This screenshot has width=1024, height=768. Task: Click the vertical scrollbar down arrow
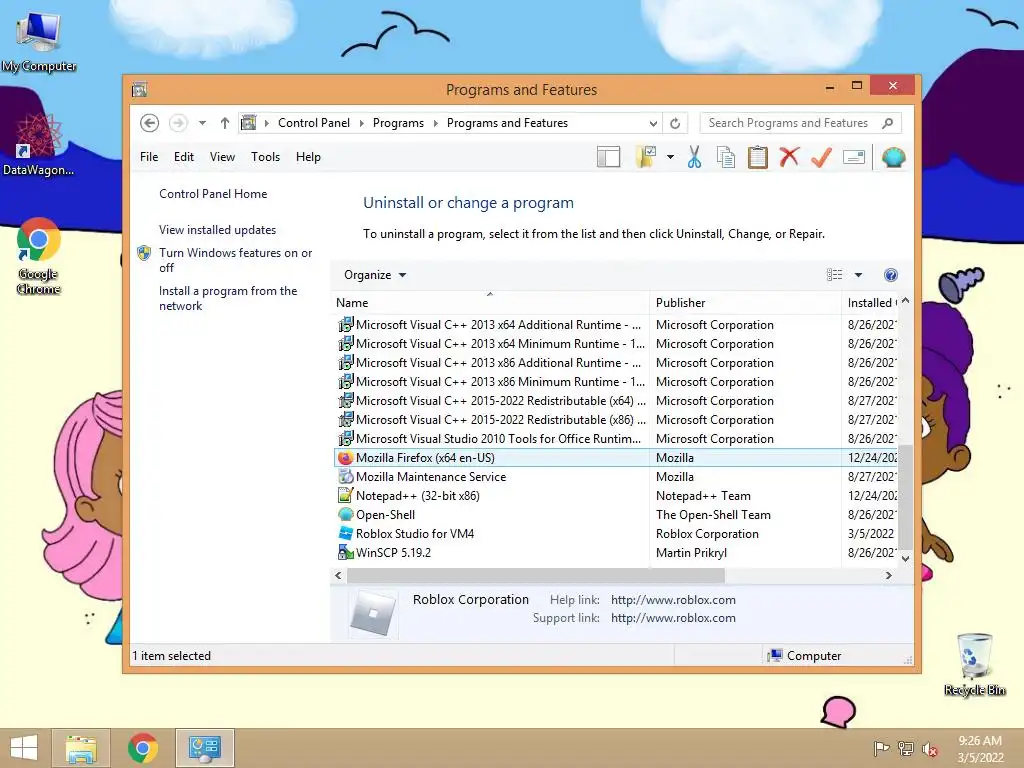coord(905,558)
